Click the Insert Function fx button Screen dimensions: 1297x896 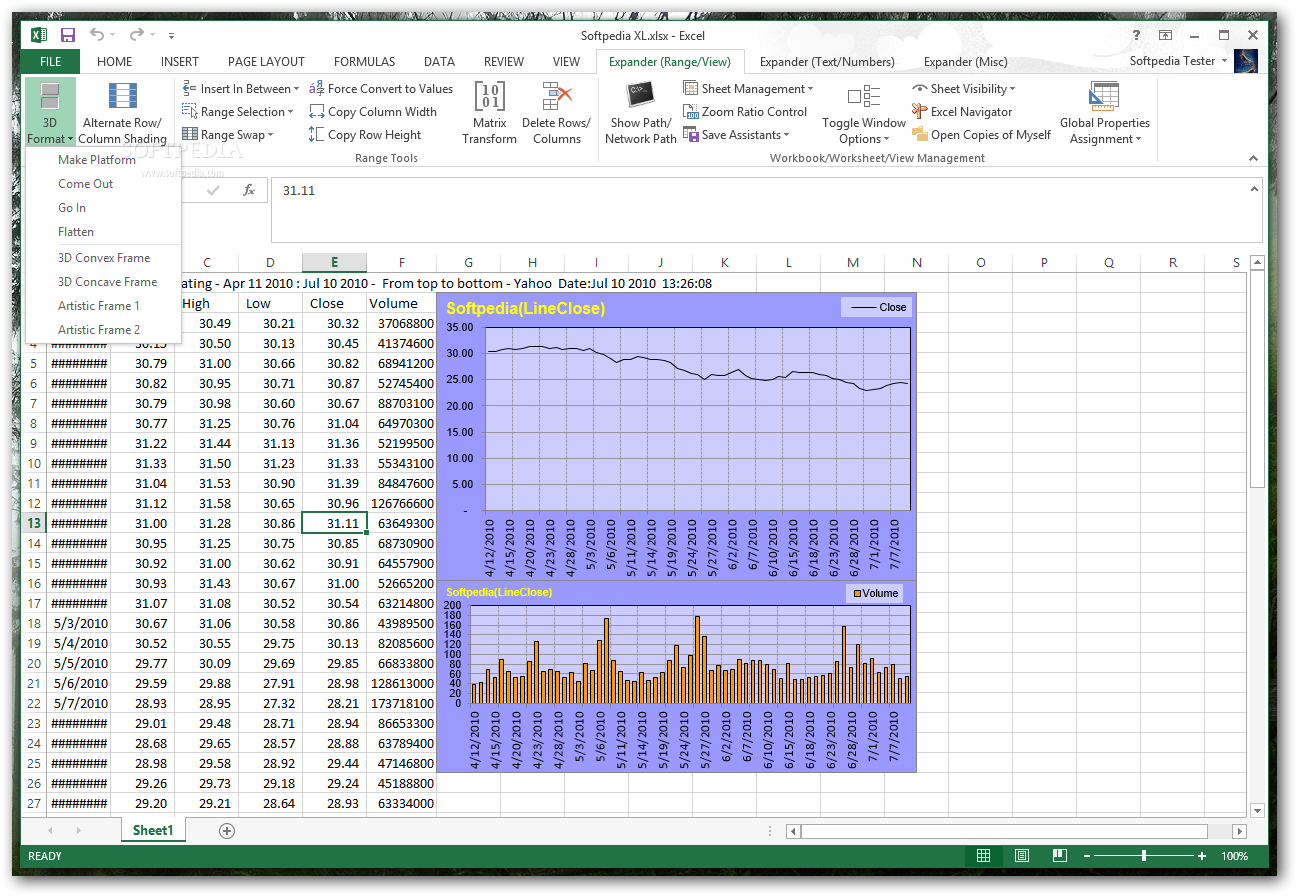pos(250,190)
